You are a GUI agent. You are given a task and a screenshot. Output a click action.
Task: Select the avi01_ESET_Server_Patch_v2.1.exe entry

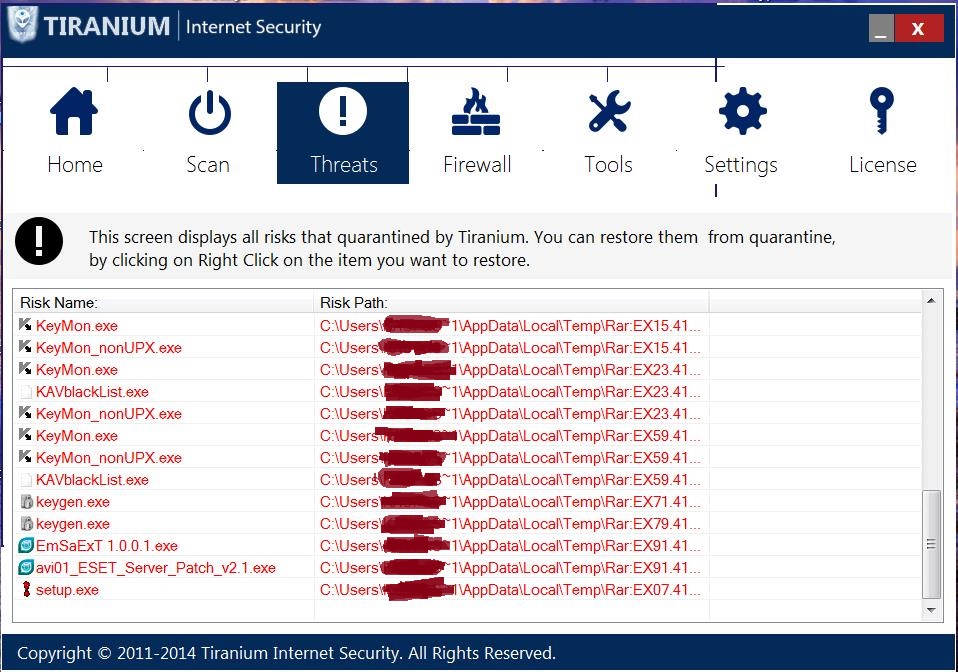(156, 568)
